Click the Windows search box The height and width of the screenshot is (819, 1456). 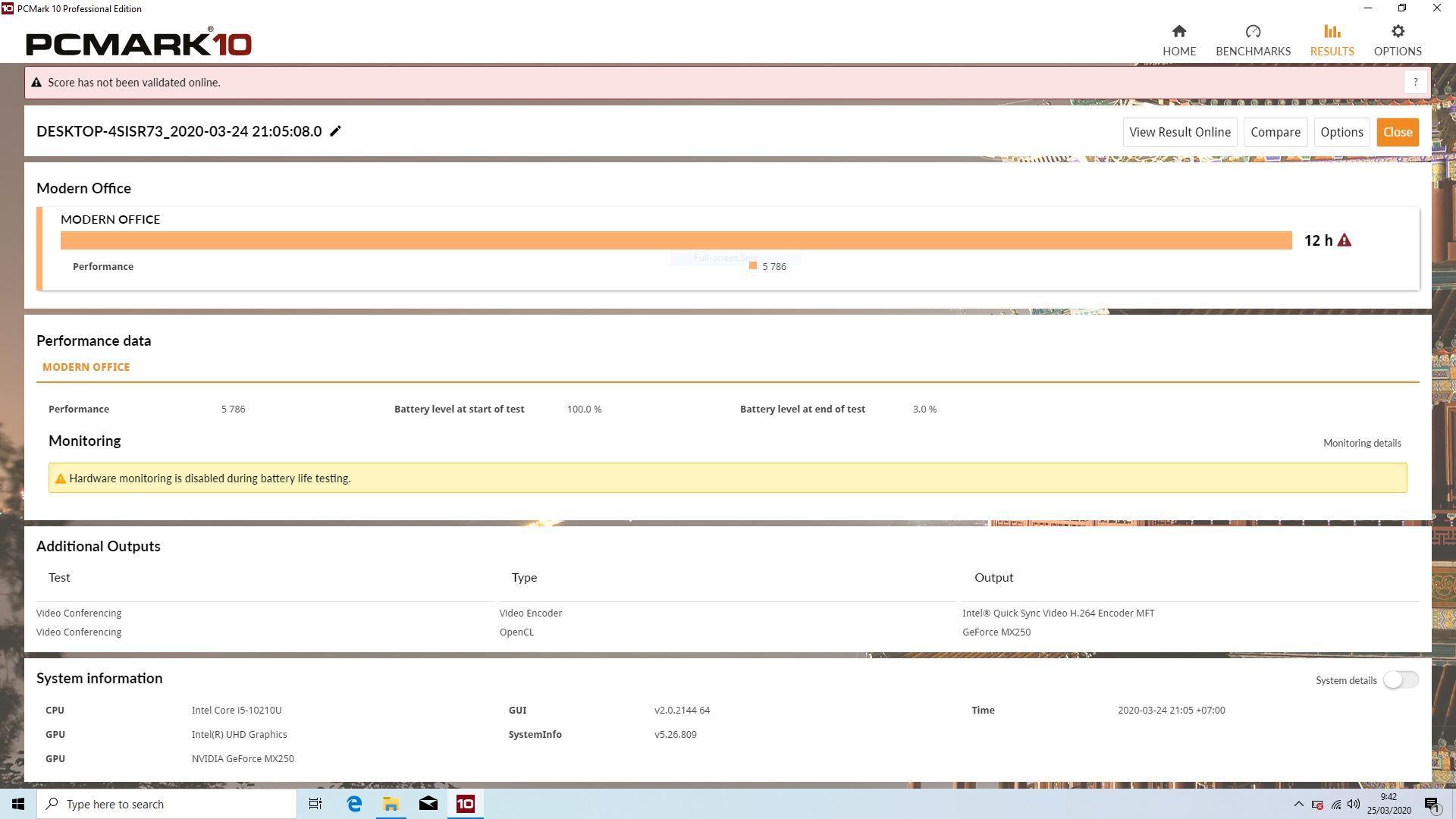tap(167, 804)
